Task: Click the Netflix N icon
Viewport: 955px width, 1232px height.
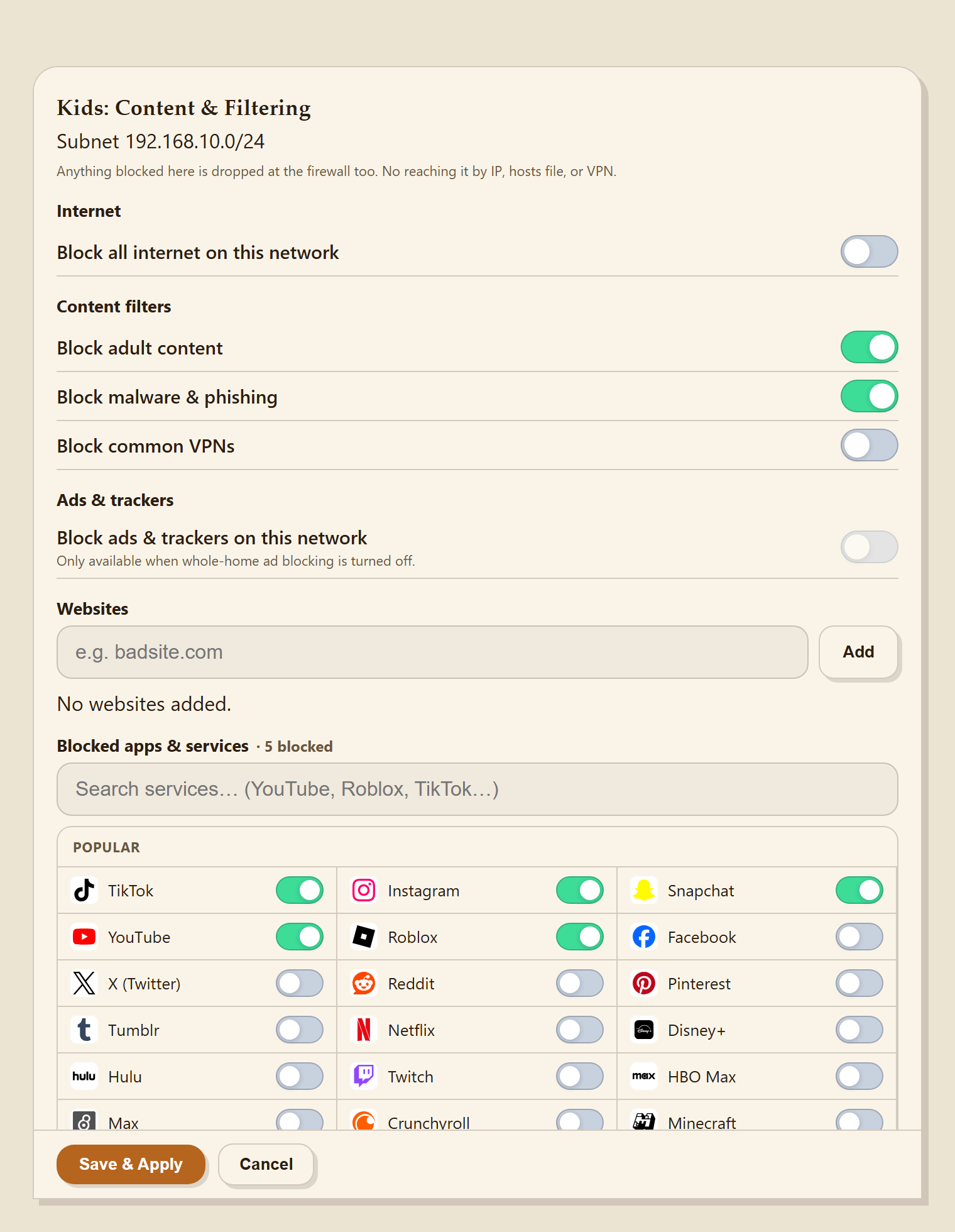Action: tap(364, 1030)
